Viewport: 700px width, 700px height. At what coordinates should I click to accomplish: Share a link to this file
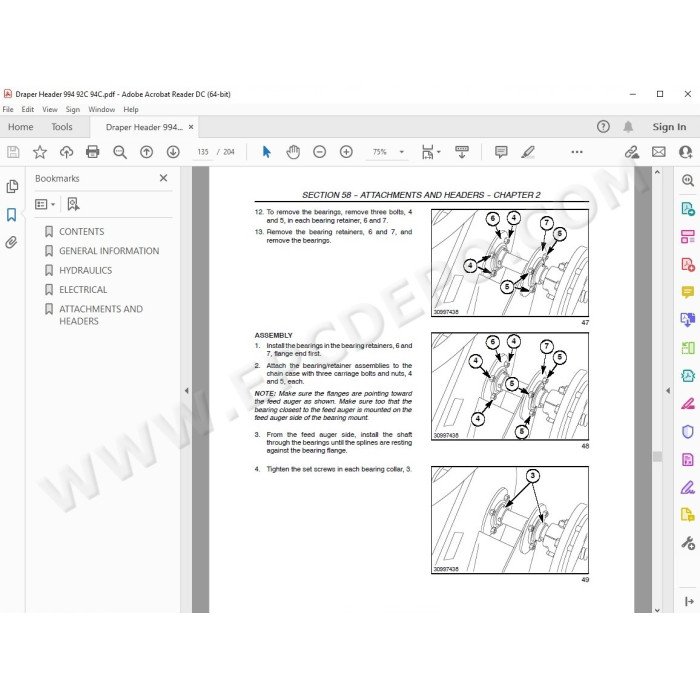coord(632,152)
